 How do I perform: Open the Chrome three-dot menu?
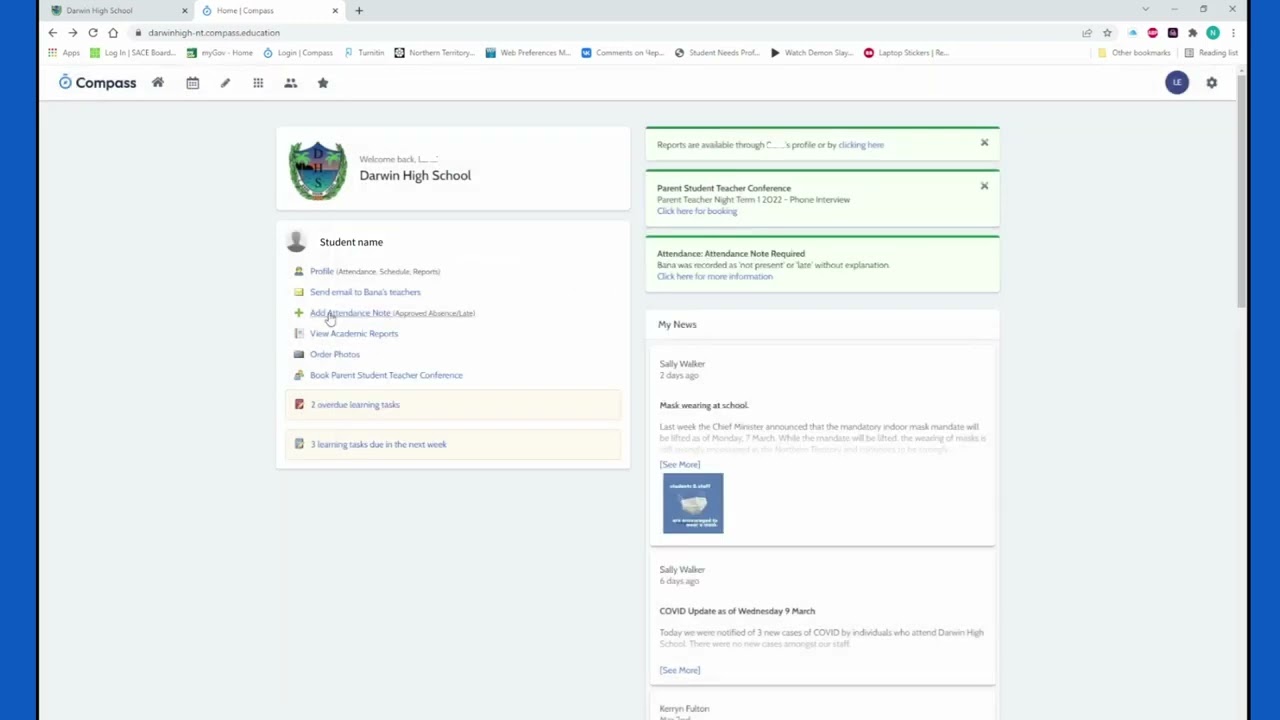1233,32
